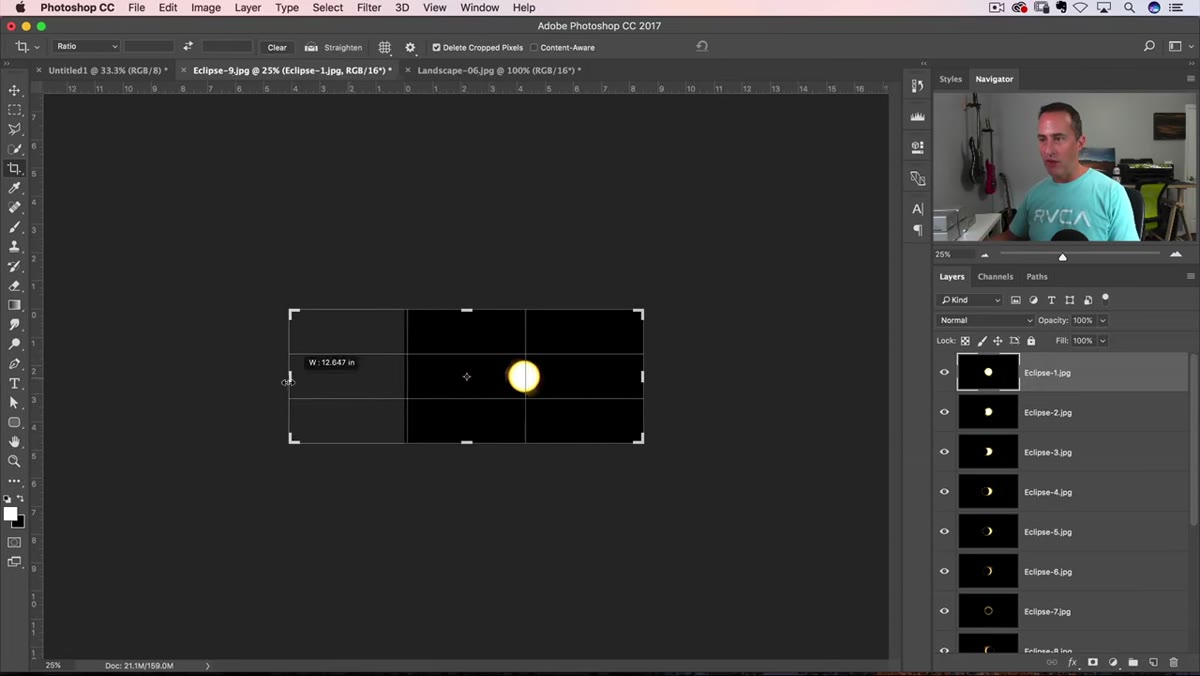
Task: Swap width and height crop values
Action: tap(188, 47)
